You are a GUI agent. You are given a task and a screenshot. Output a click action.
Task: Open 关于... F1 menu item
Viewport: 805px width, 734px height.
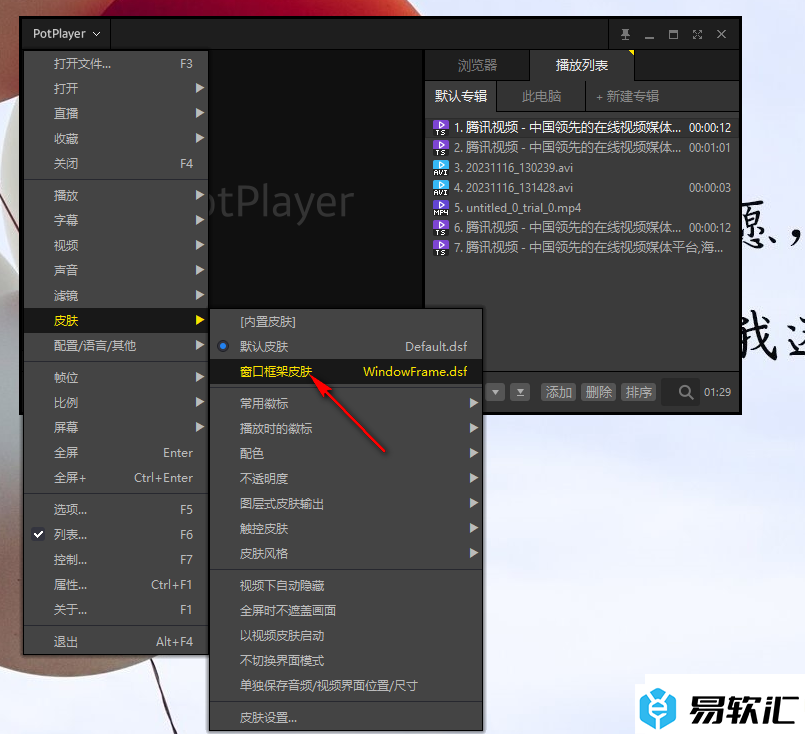point(116,610)
